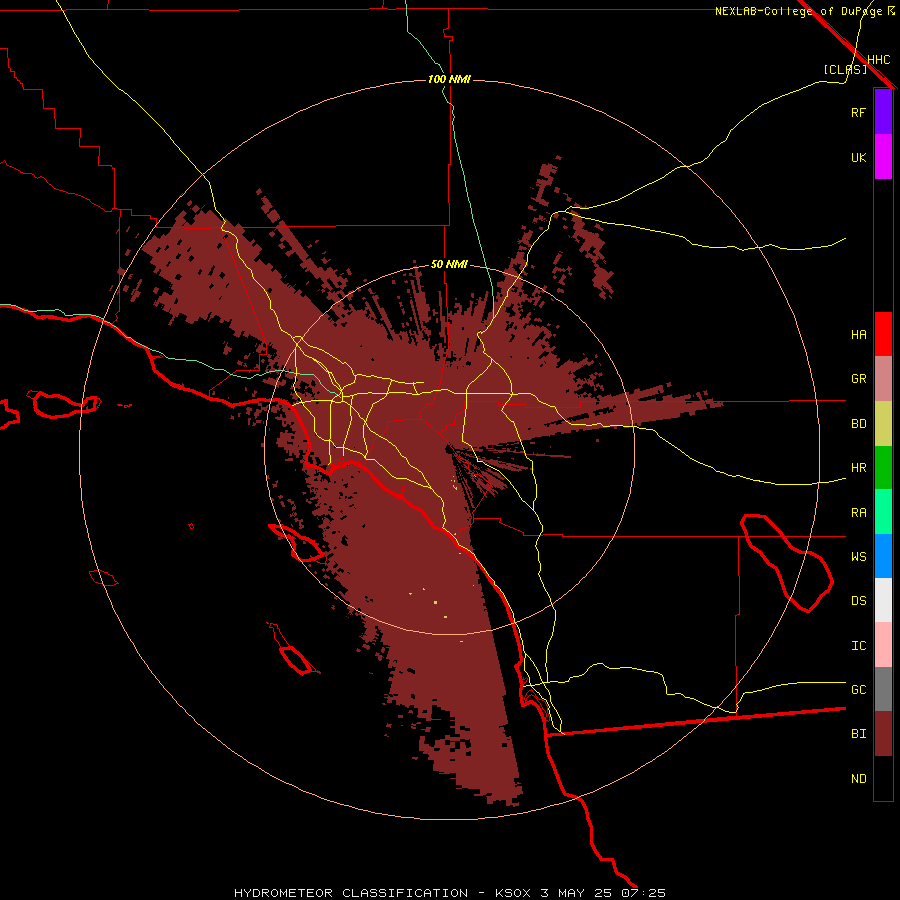Image resolution: width=900 pixels, height=900 pixels.
Task: Click the HYDROMETEOR CLASSIFICATION title text
Action: pos(351,893)
